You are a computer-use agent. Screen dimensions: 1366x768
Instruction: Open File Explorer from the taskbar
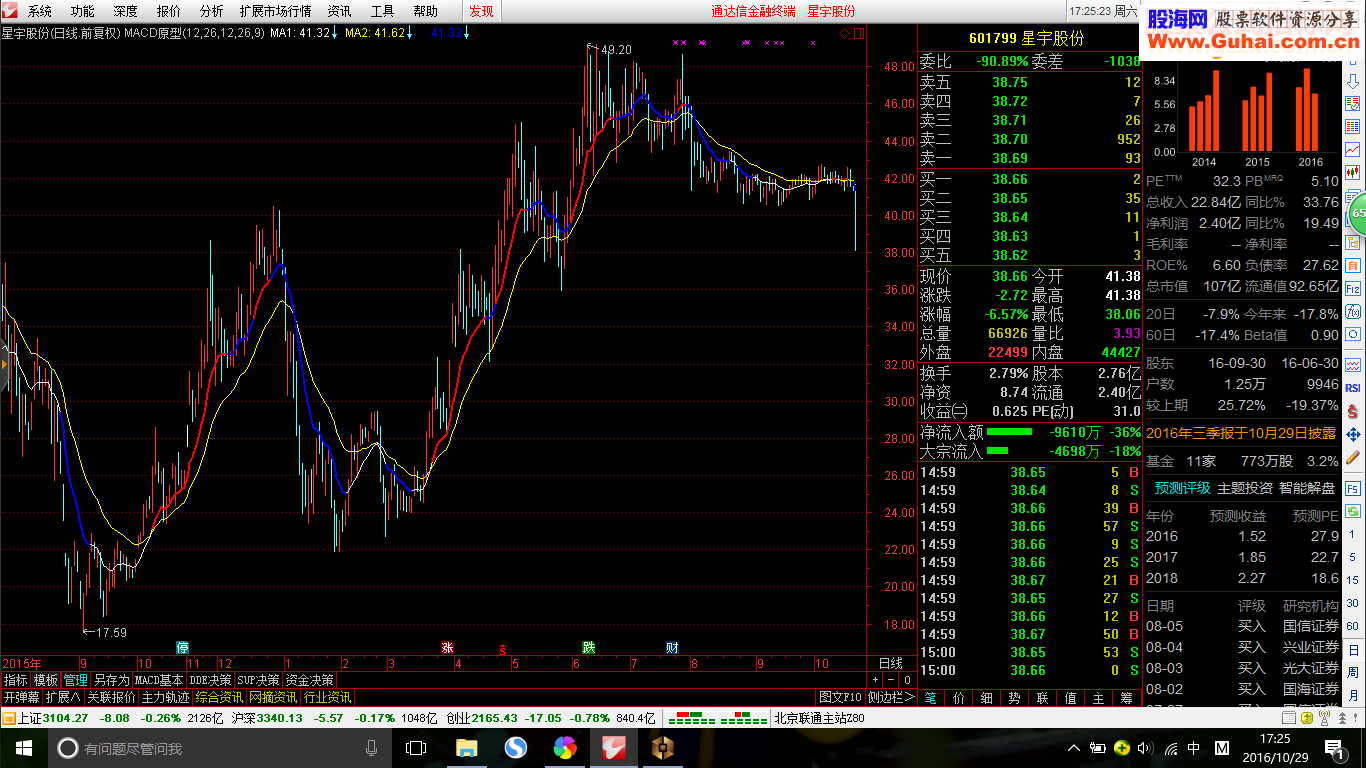point(466,747)
